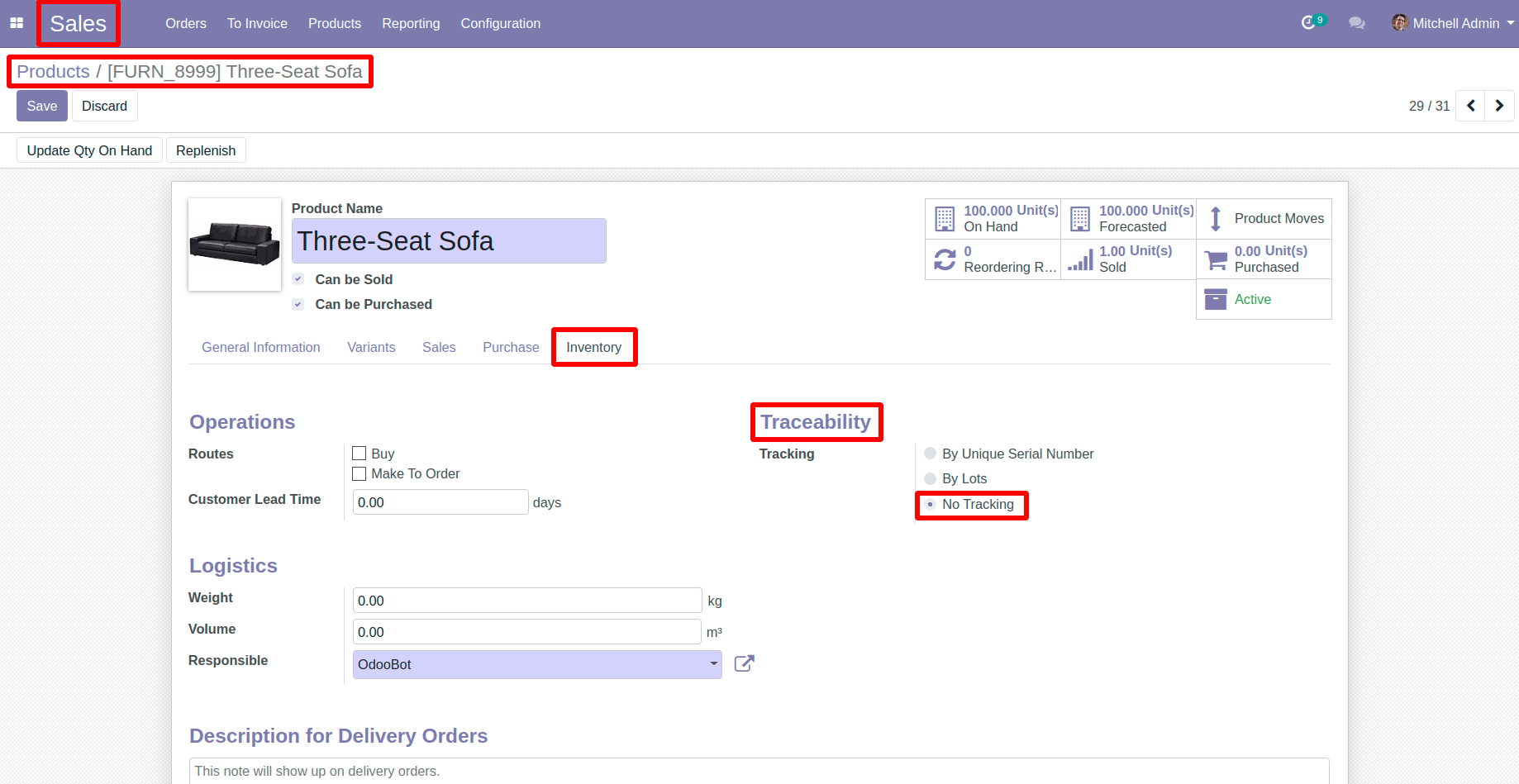Open the Orders menu
This screenshot has height=784, width=1519.
tap(186, 23)
